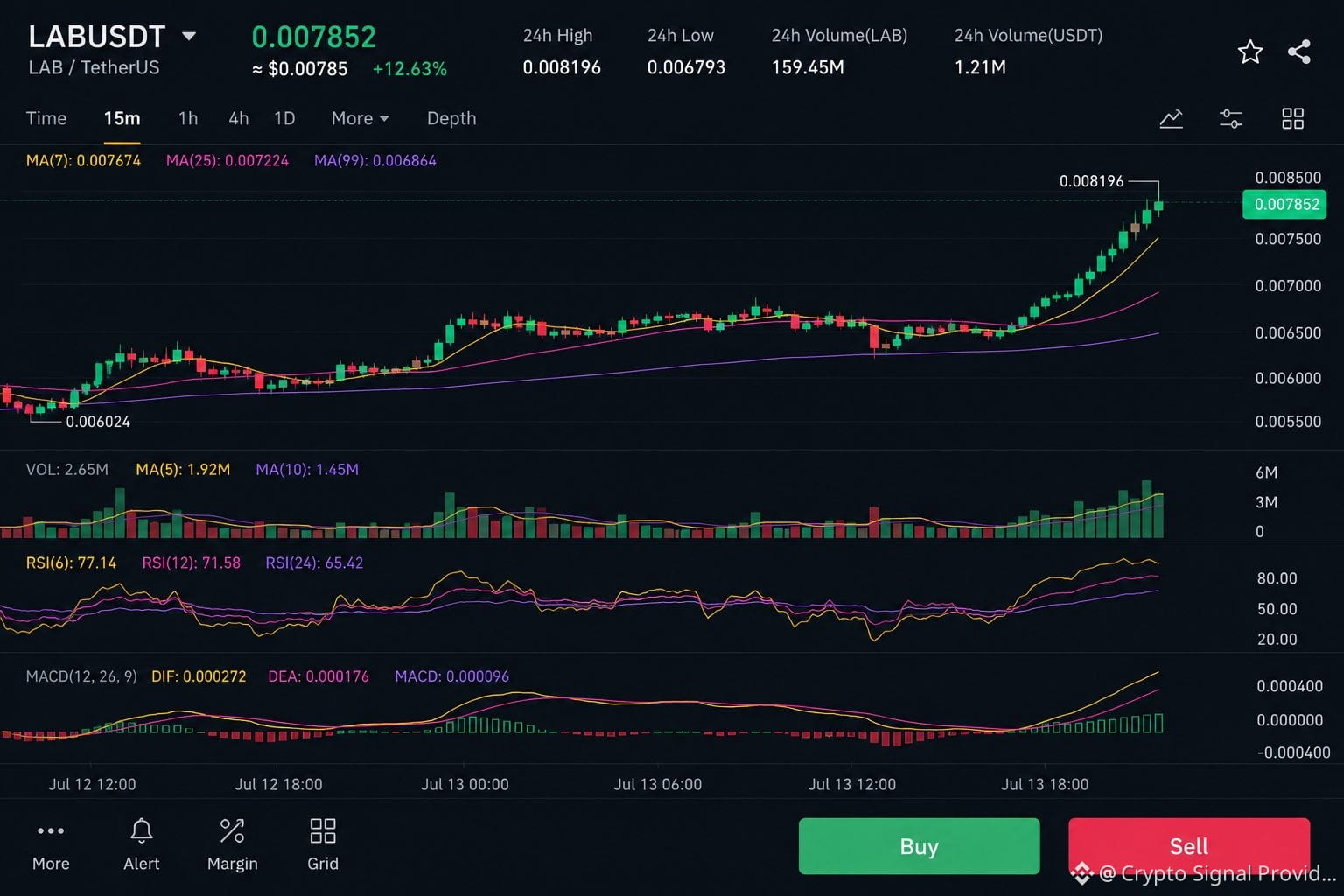This screenshot has width=1344, height=896.
Task: Click the 24h High value 0.008196
Action: 562,67
